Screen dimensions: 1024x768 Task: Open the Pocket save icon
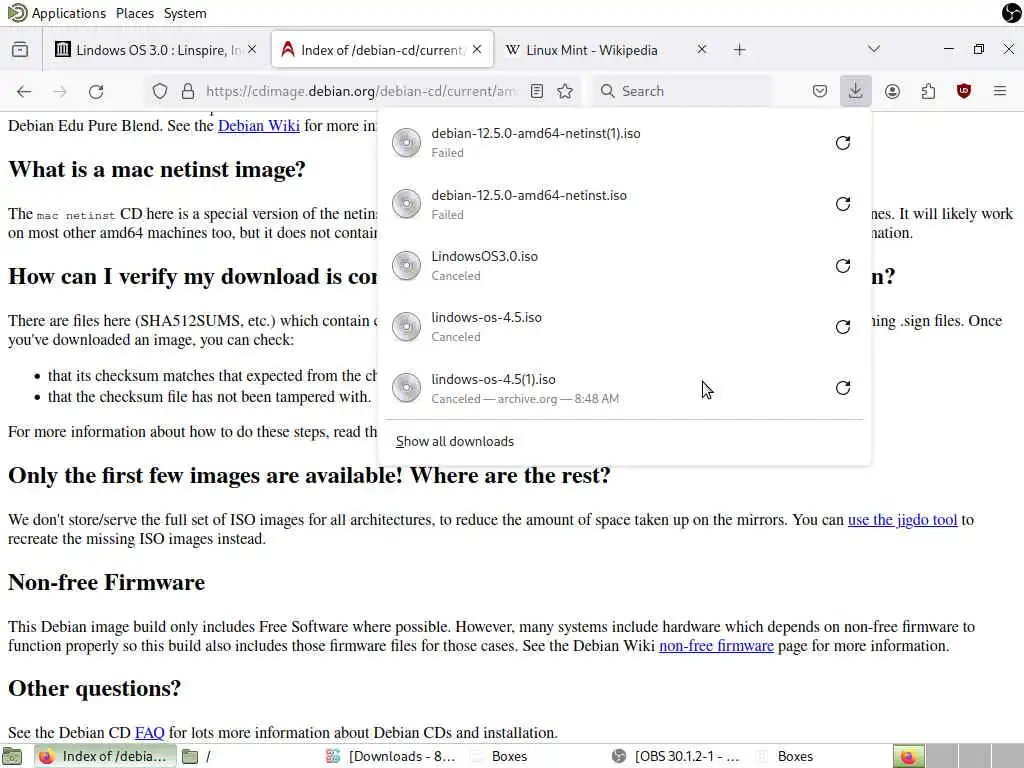(x=820, y=91)
